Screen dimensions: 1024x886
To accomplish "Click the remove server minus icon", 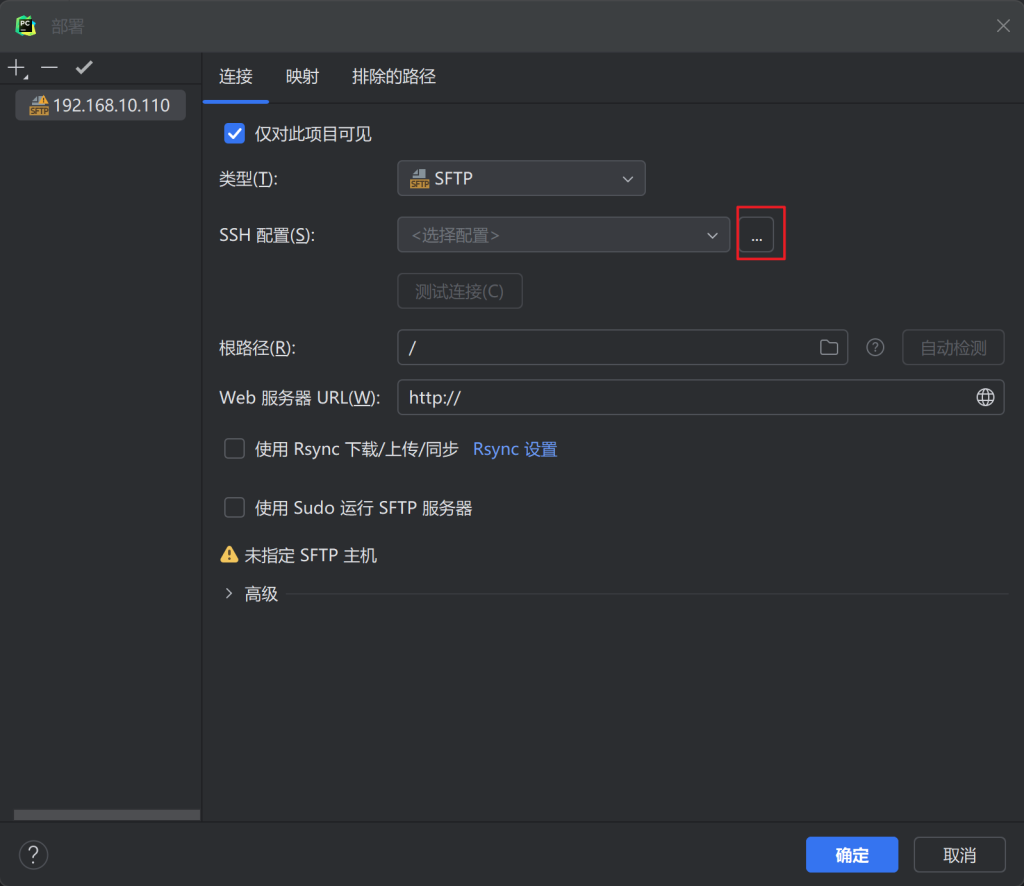I will click(x=50, y=68).
